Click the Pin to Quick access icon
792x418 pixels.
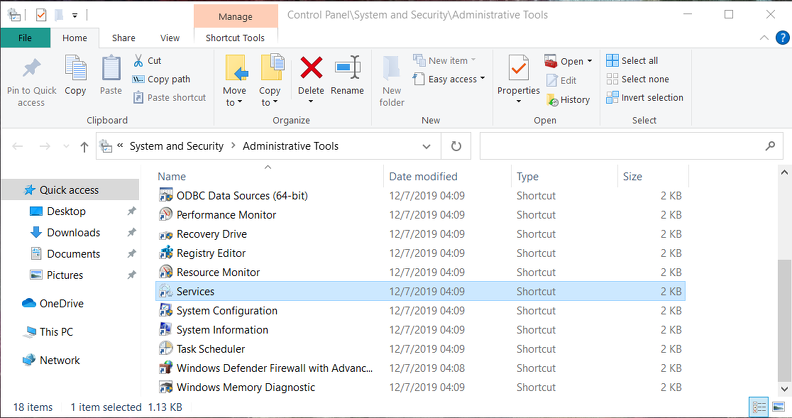[x=31, y=68]
